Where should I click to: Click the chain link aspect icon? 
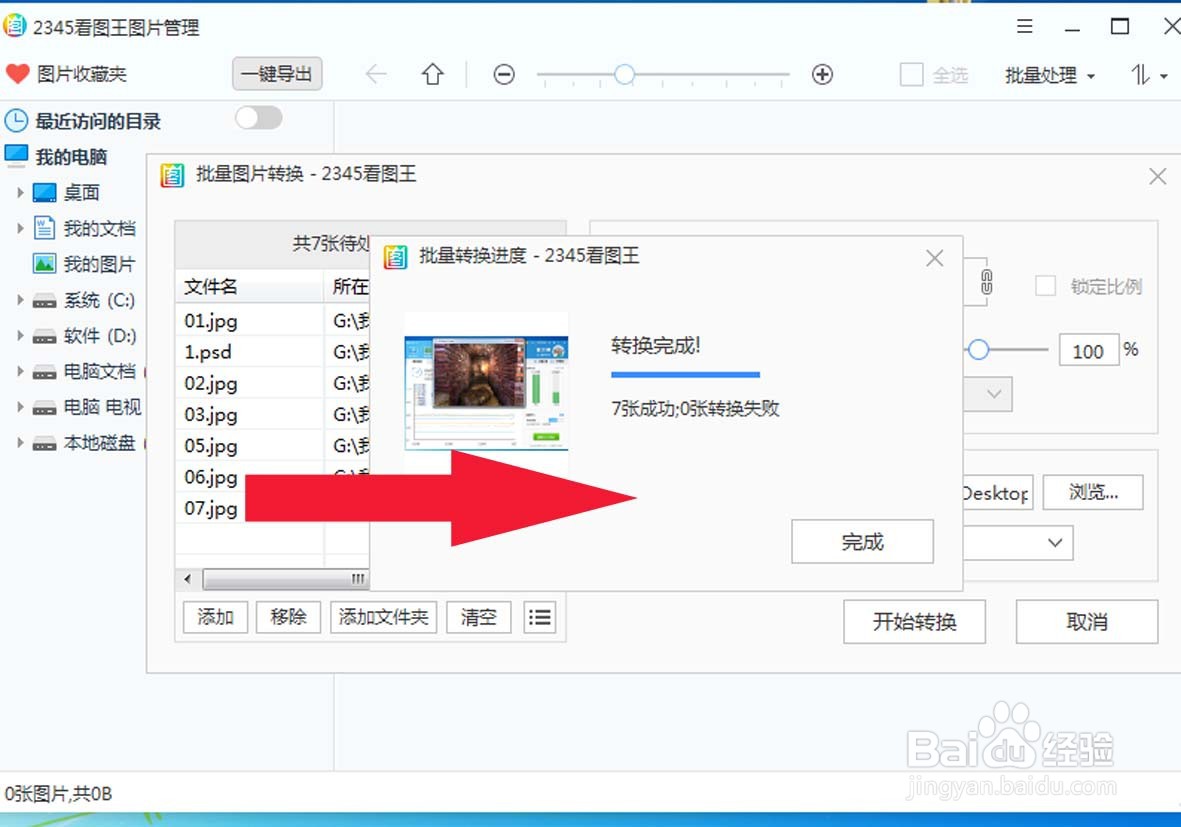987,282
